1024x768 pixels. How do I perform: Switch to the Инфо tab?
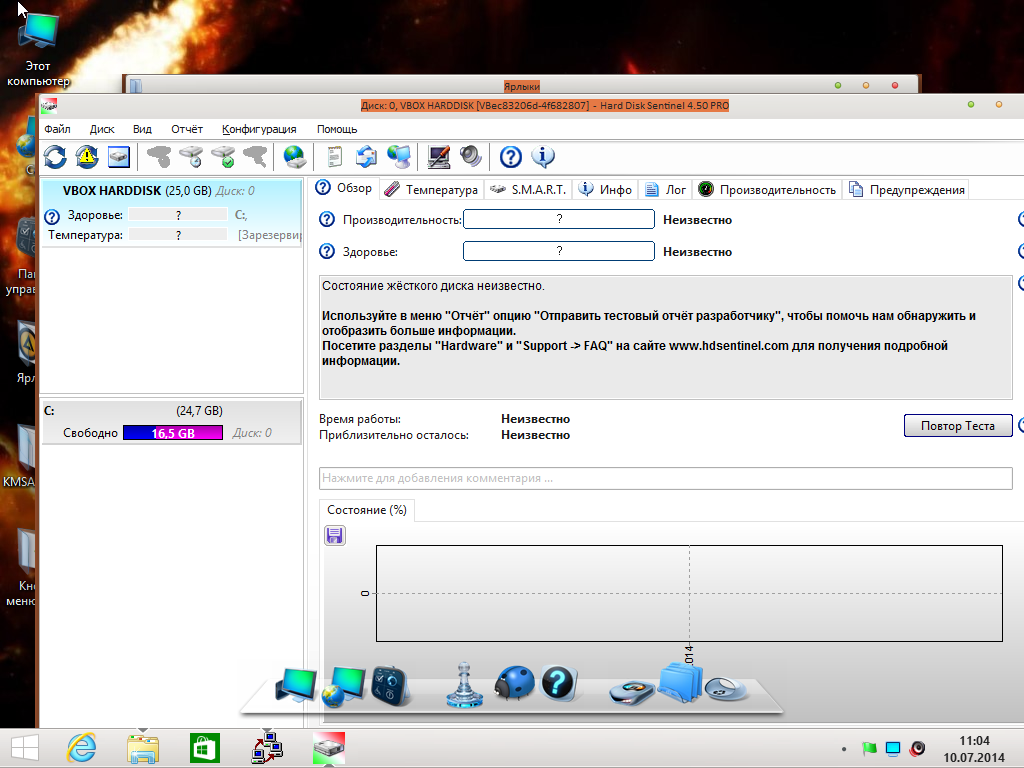[605, 189]
